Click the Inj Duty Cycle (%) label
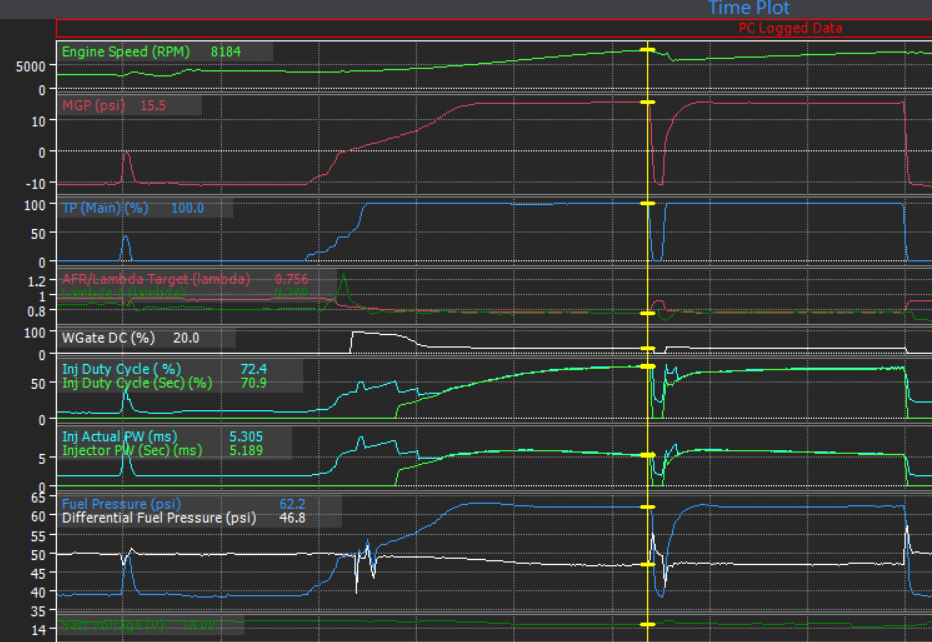The height and width of the screenshot is (642, 932). [121, 369]
